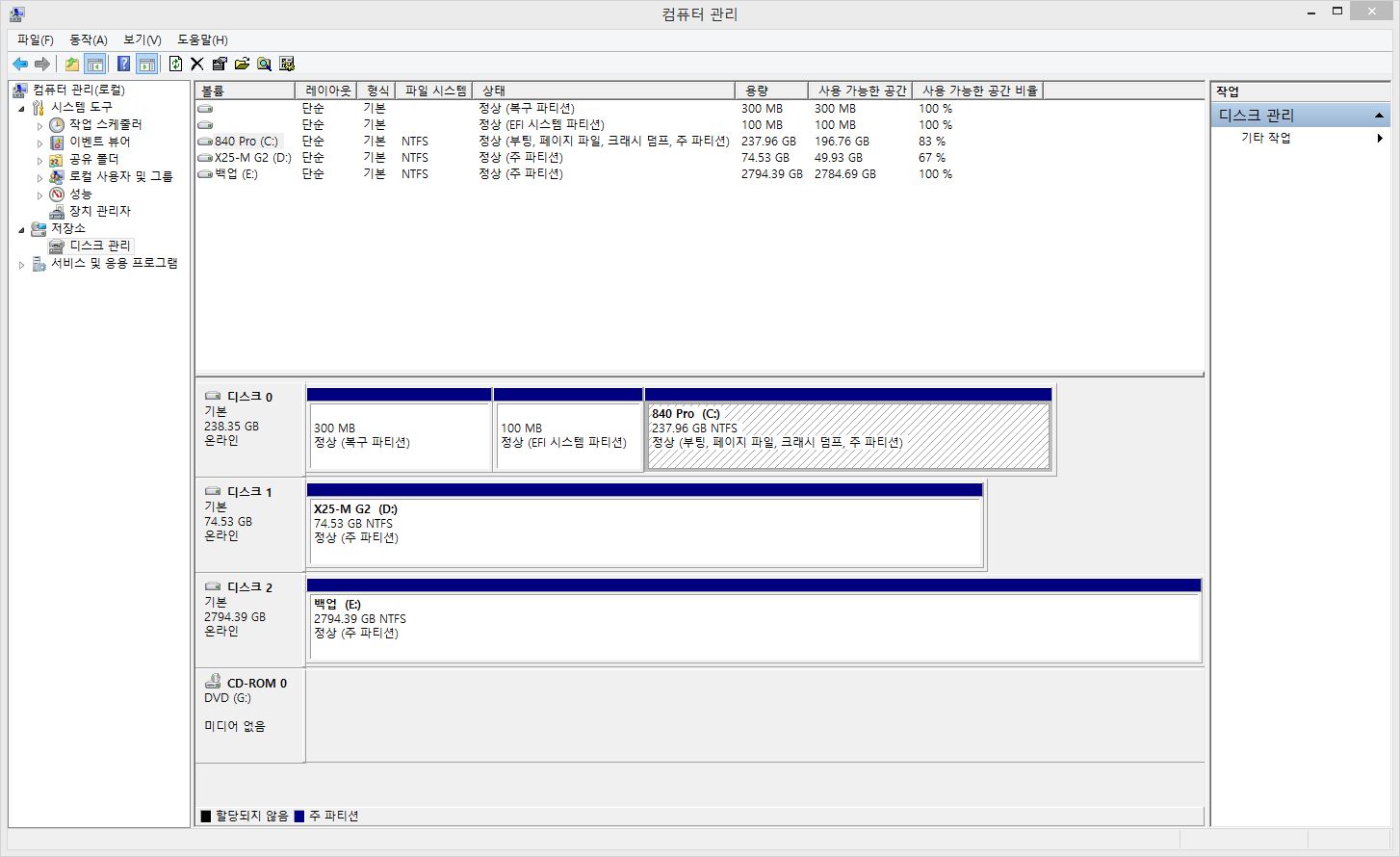Select 컴퓨터 관리(로컬) root node
The image size is (1400, 857).
[78, 90]
